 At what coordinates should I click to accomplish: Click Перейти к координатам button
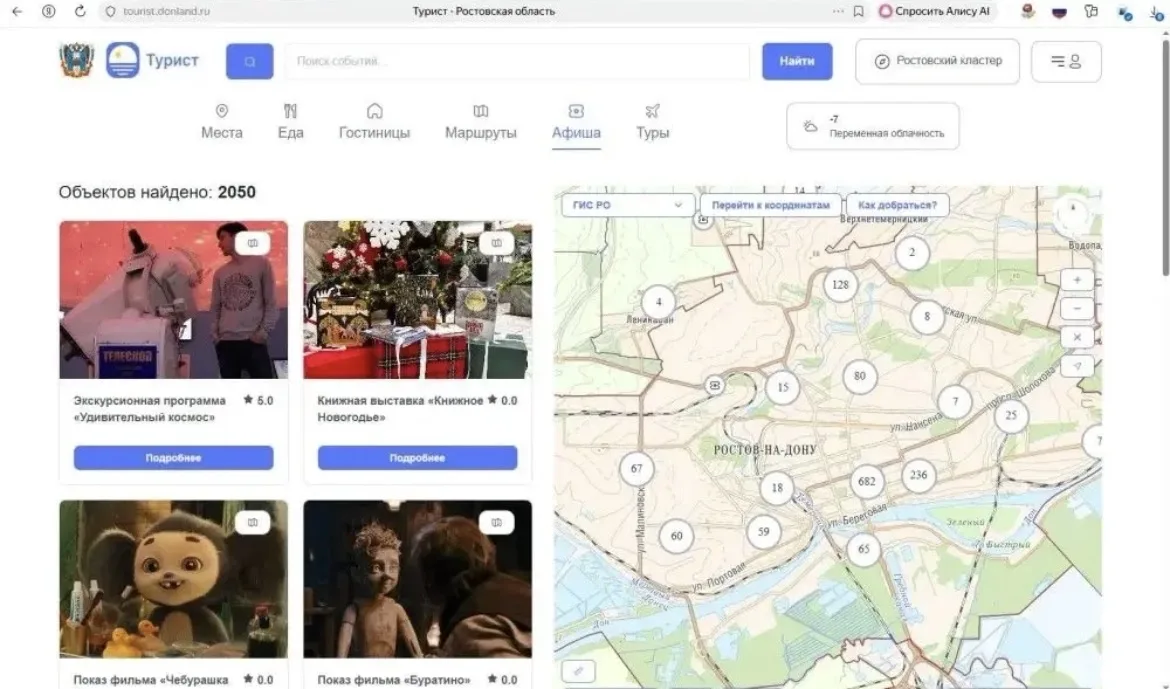tap(771, 205)
